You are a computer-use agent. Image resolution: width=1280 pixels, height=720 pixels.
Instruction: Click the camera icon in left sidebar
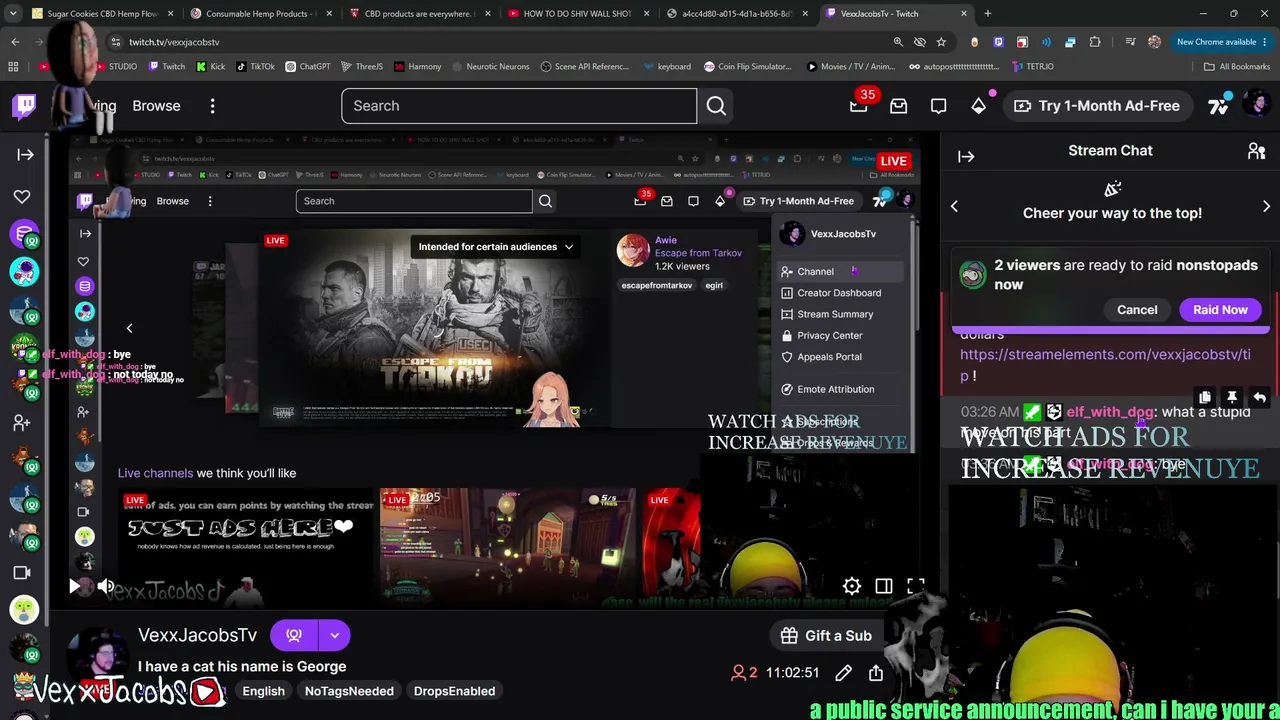pyautogui.click(x=22, y=573)
